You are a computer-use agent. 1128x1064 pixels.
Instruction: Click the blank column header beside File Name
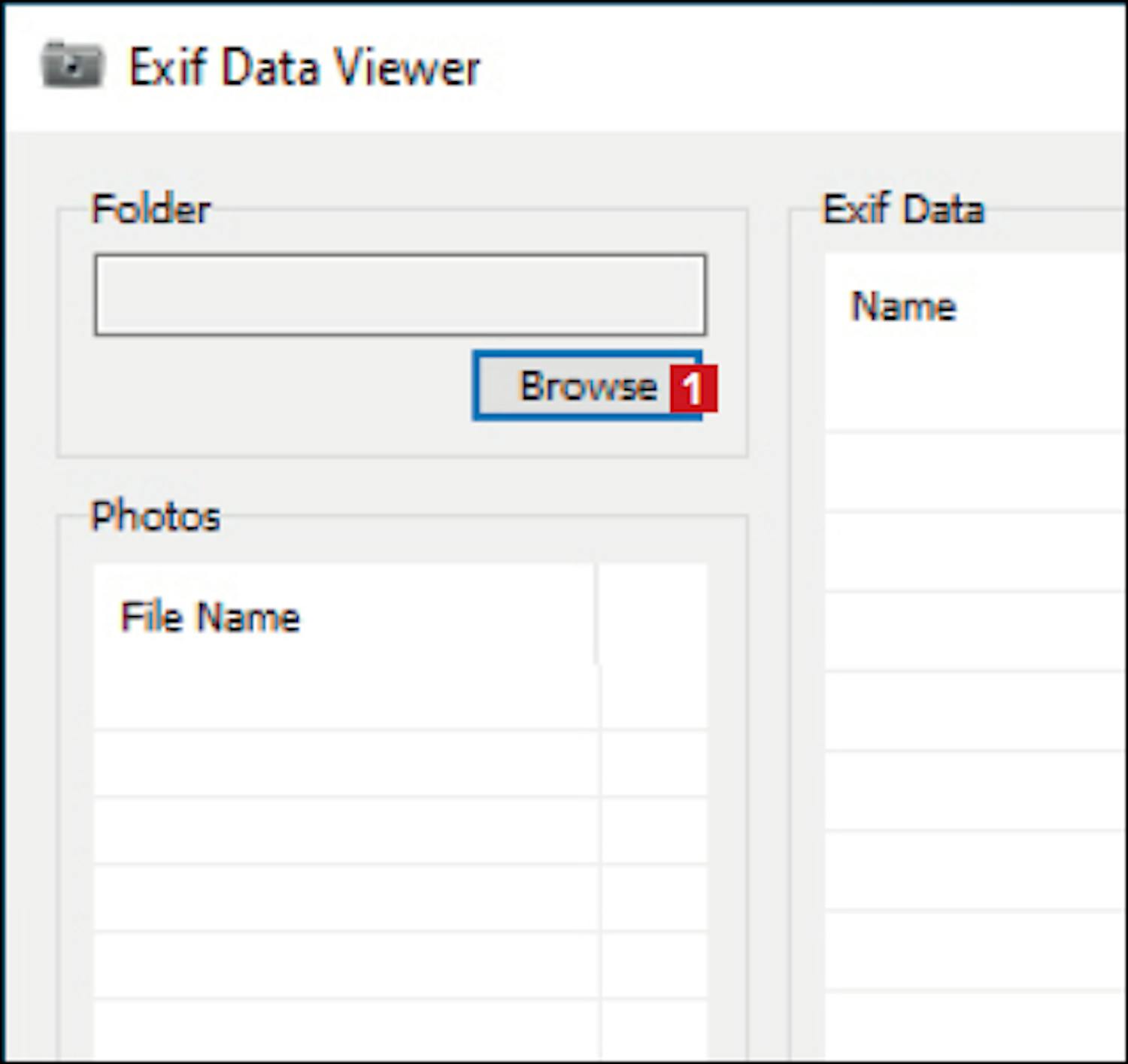point(653,617)
